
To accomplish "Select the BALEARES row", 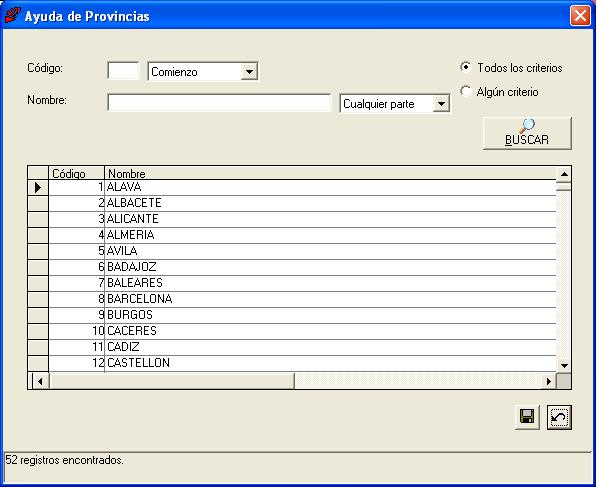I will pyautogui.click(x=292, y=283).
